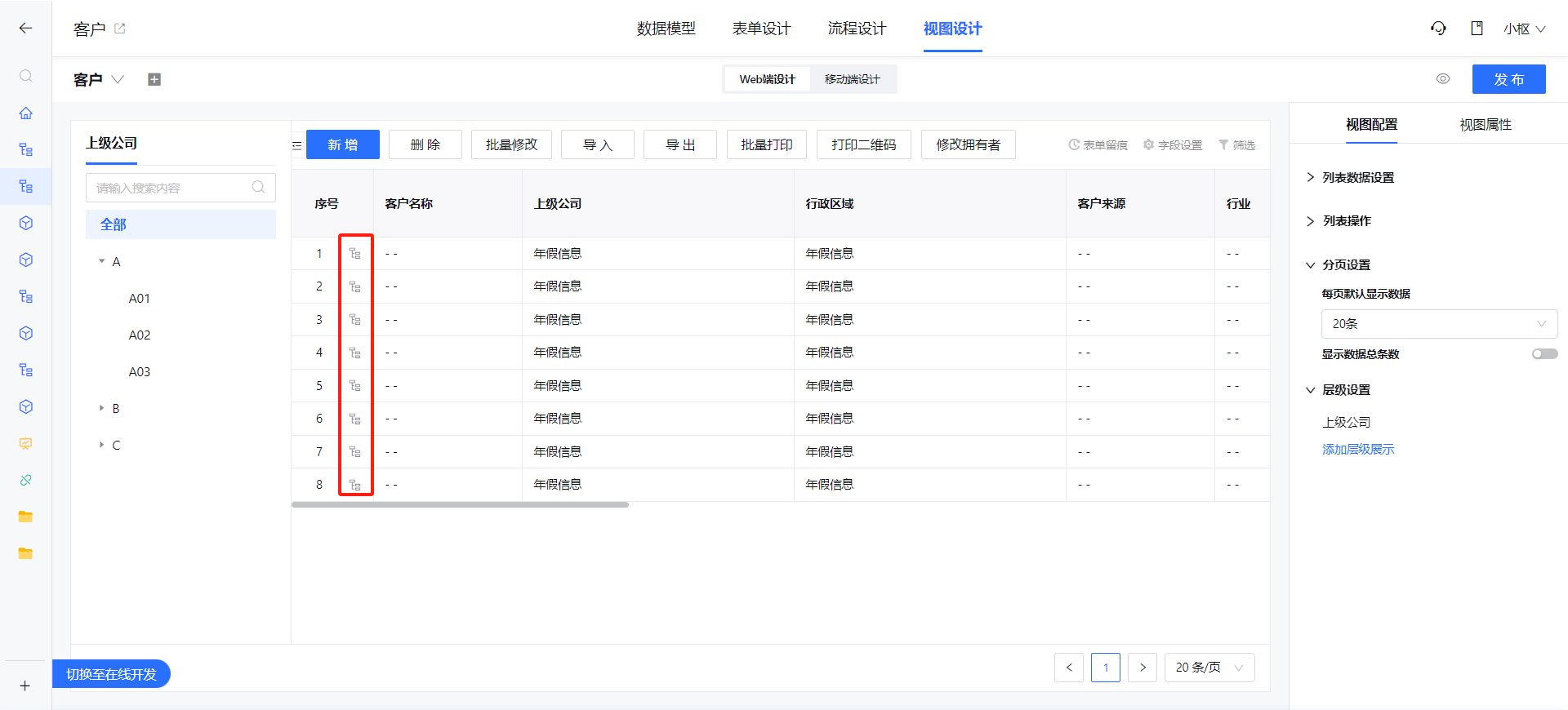This screenshot has width=1568, height=710.
Task: Open the 视图属性 panel tab
Action: 1486,125
